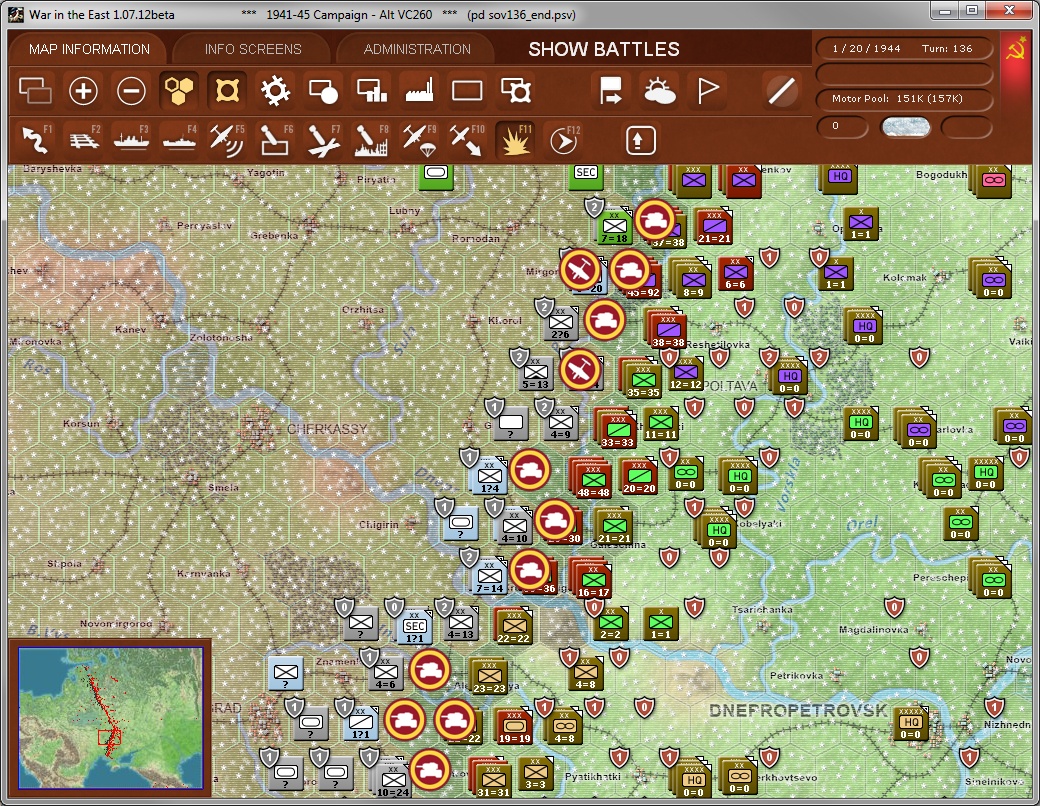This screenshot has width=1040, height=806.
Task: Toggle the victory location flags display
Action: (x=709, y=90)
